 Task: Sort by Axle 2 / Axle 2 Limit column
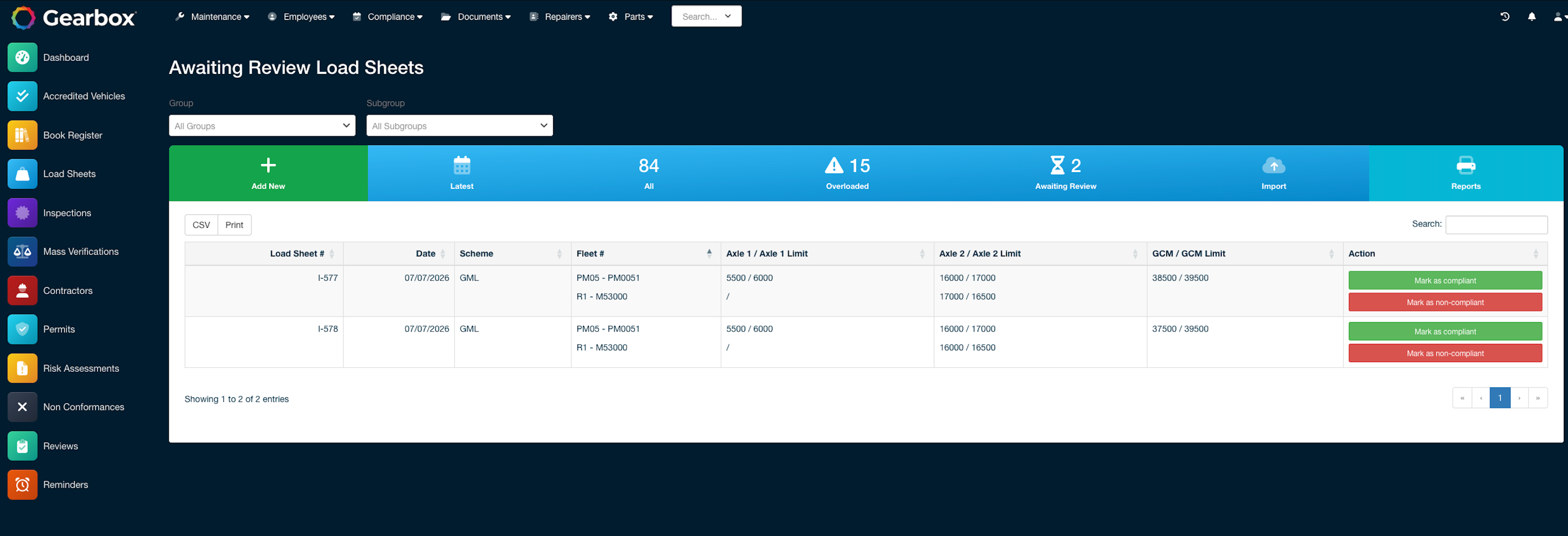(1040, 254)
